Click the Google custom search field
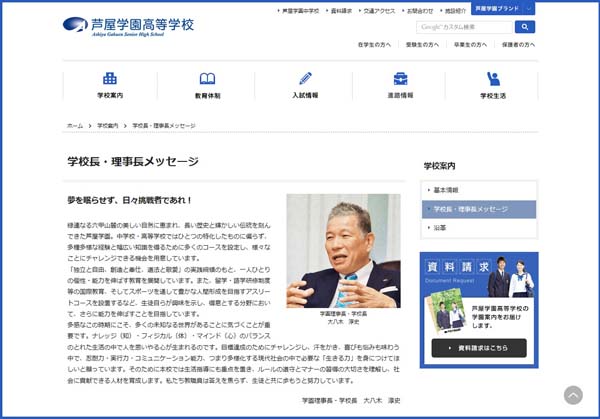Image resolution: width=600 pixels, height=419 pixels. click(x=464, y=27)
